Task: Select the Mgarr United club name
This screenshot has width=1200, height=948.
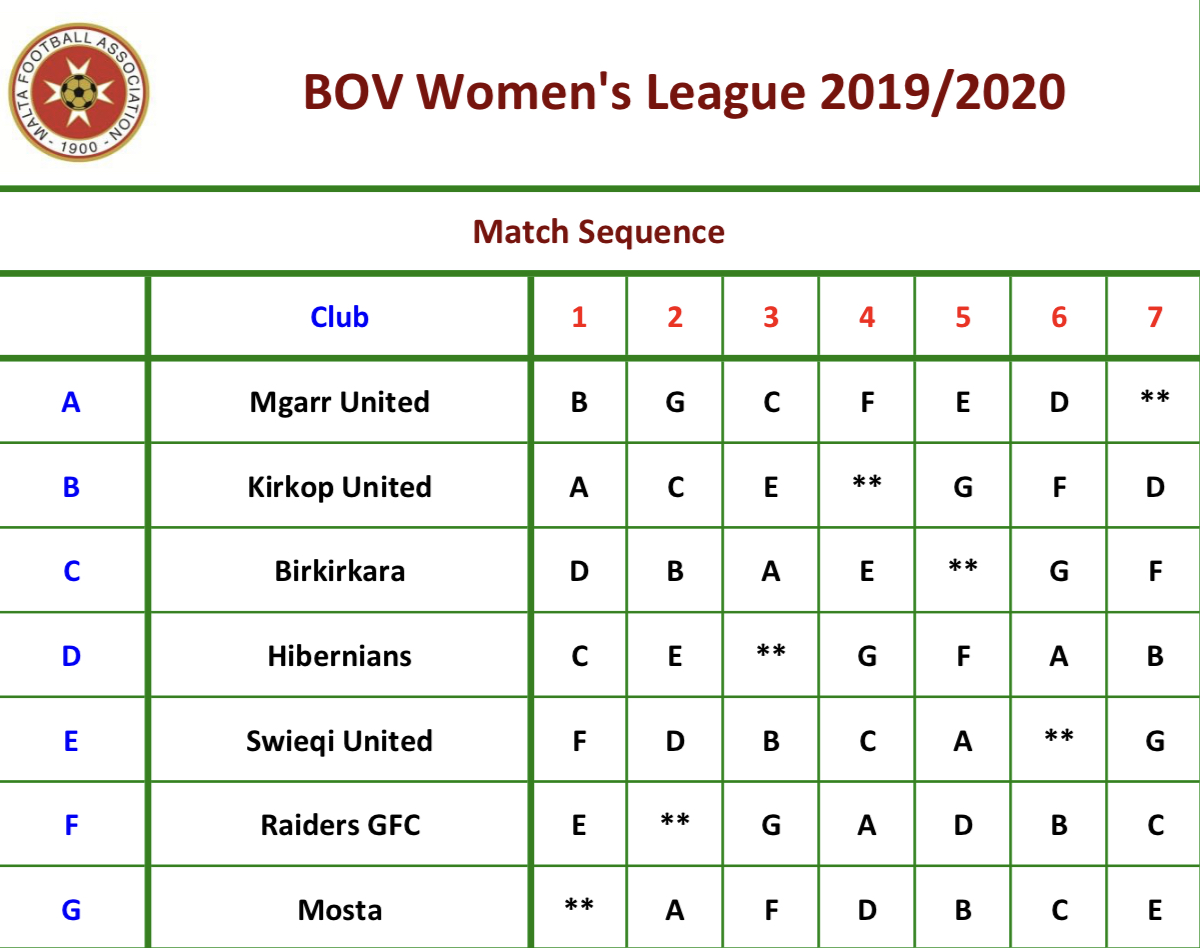Action: pos(339,402)
